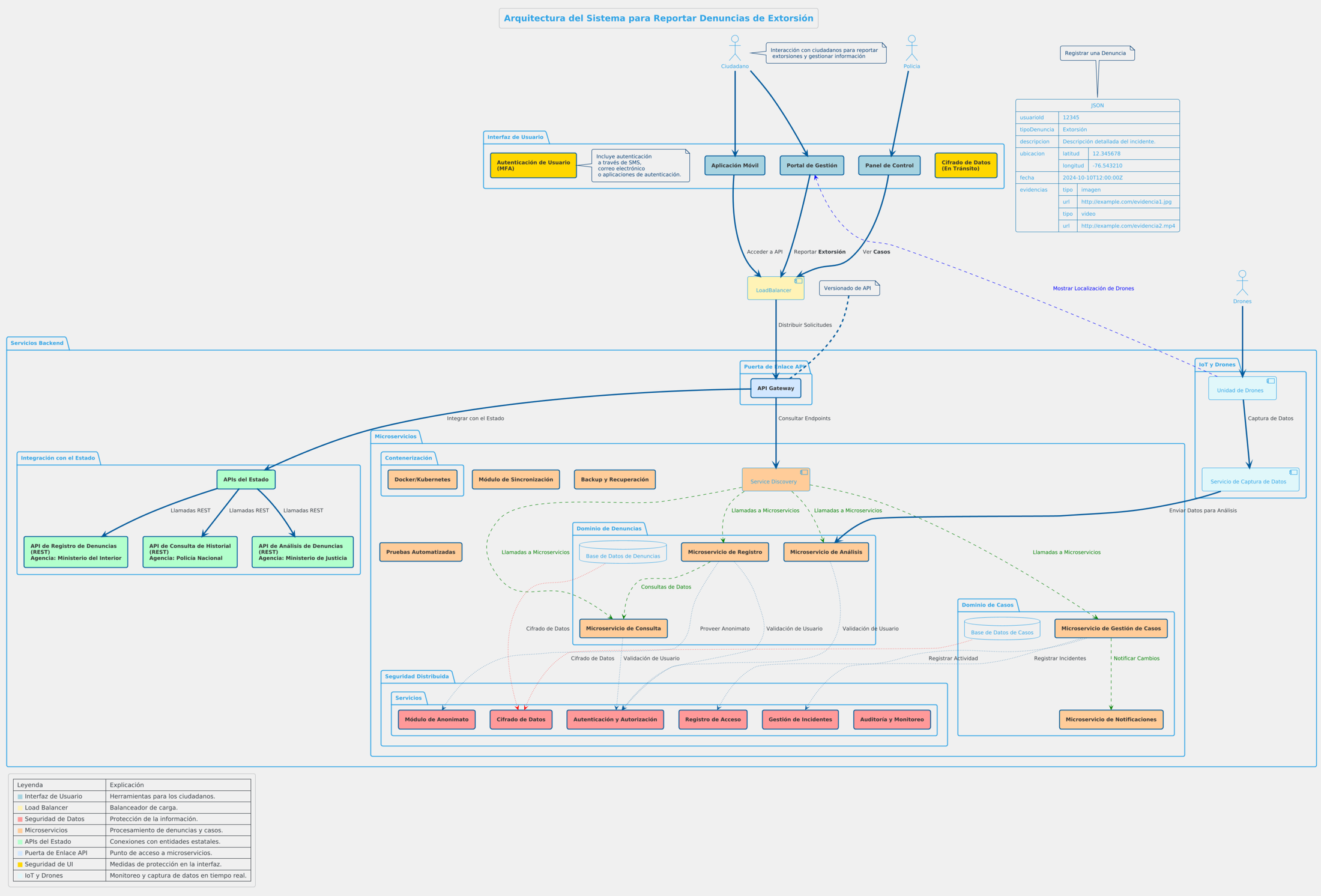The width and height of the screenshot is (1321, 896).
Task: Select API de Consulta de Historial box
Action: tap(190, 552)
